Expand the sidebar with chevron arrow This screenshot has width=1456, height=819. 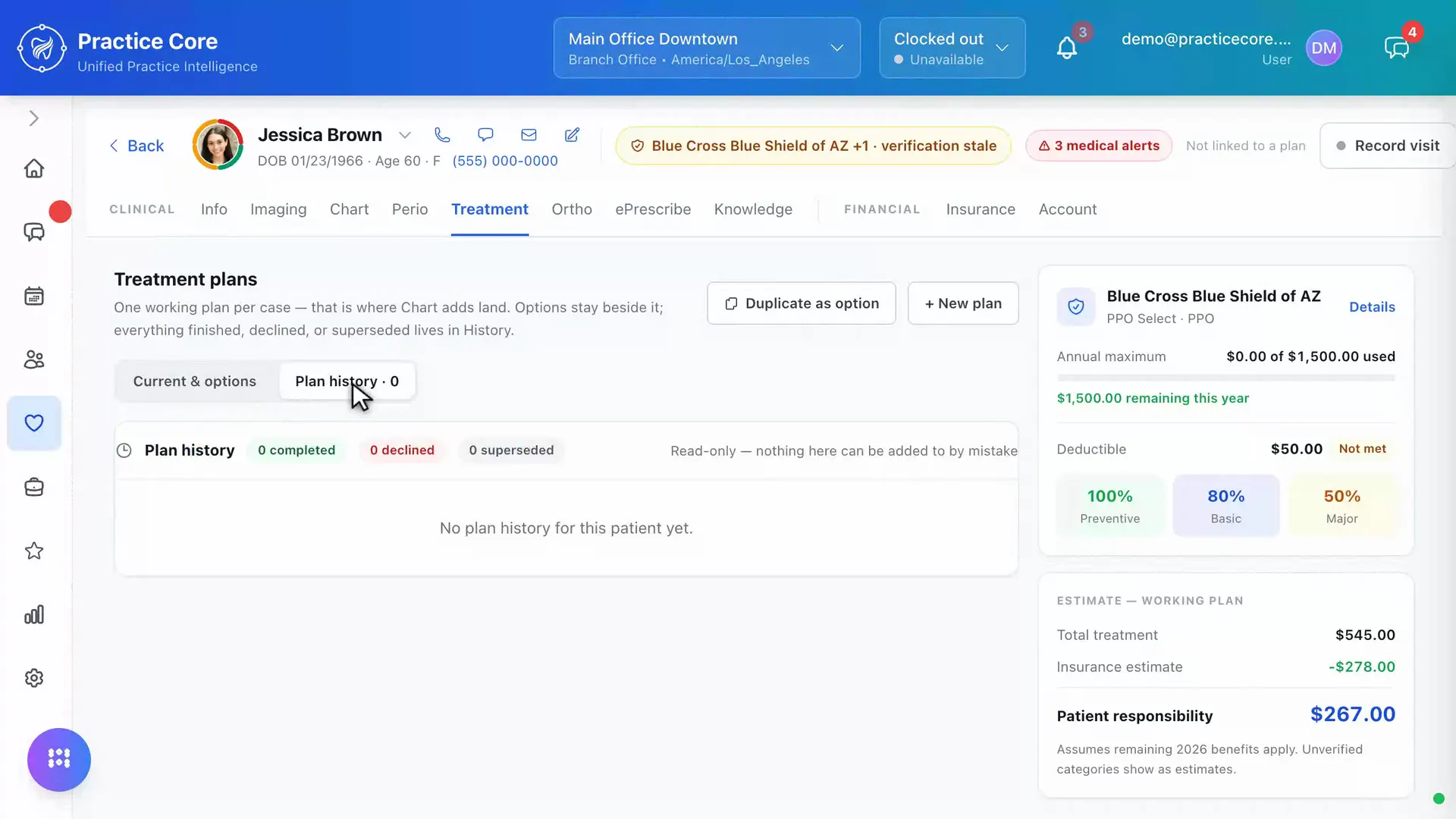click(34, 118)
